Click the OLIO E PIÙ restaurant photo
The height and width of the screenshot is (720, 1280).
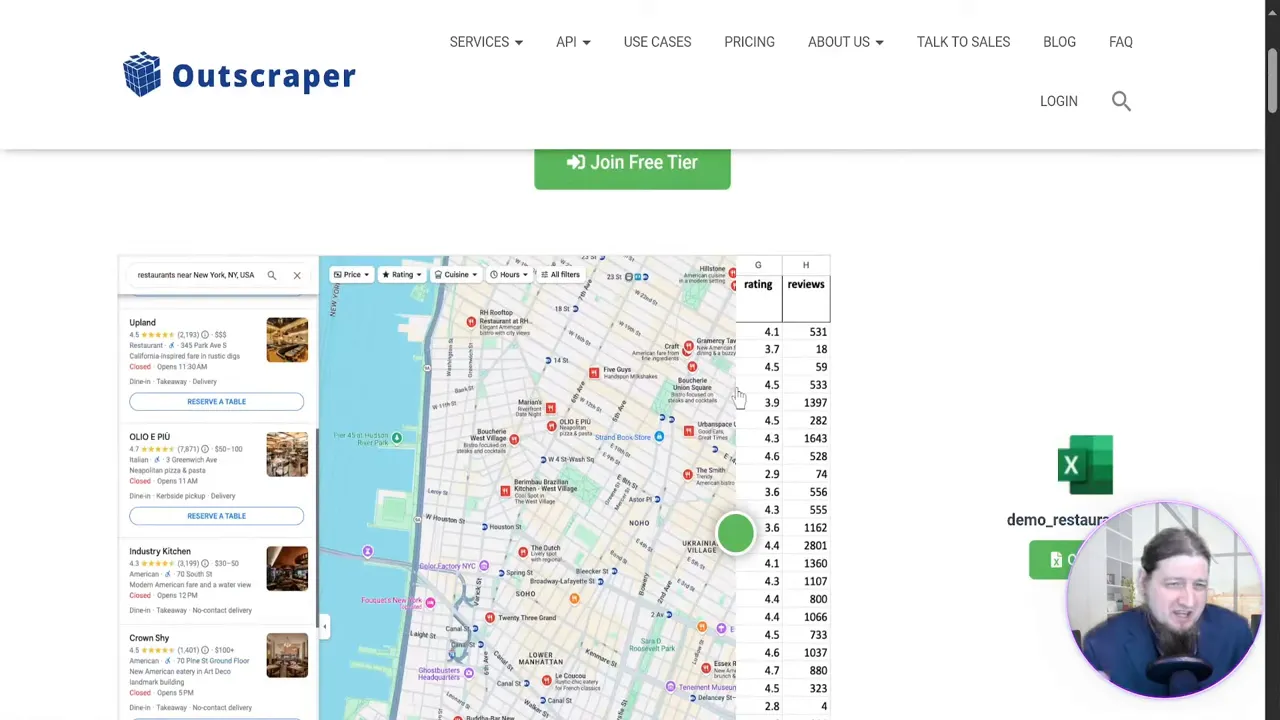pos(287,454)
